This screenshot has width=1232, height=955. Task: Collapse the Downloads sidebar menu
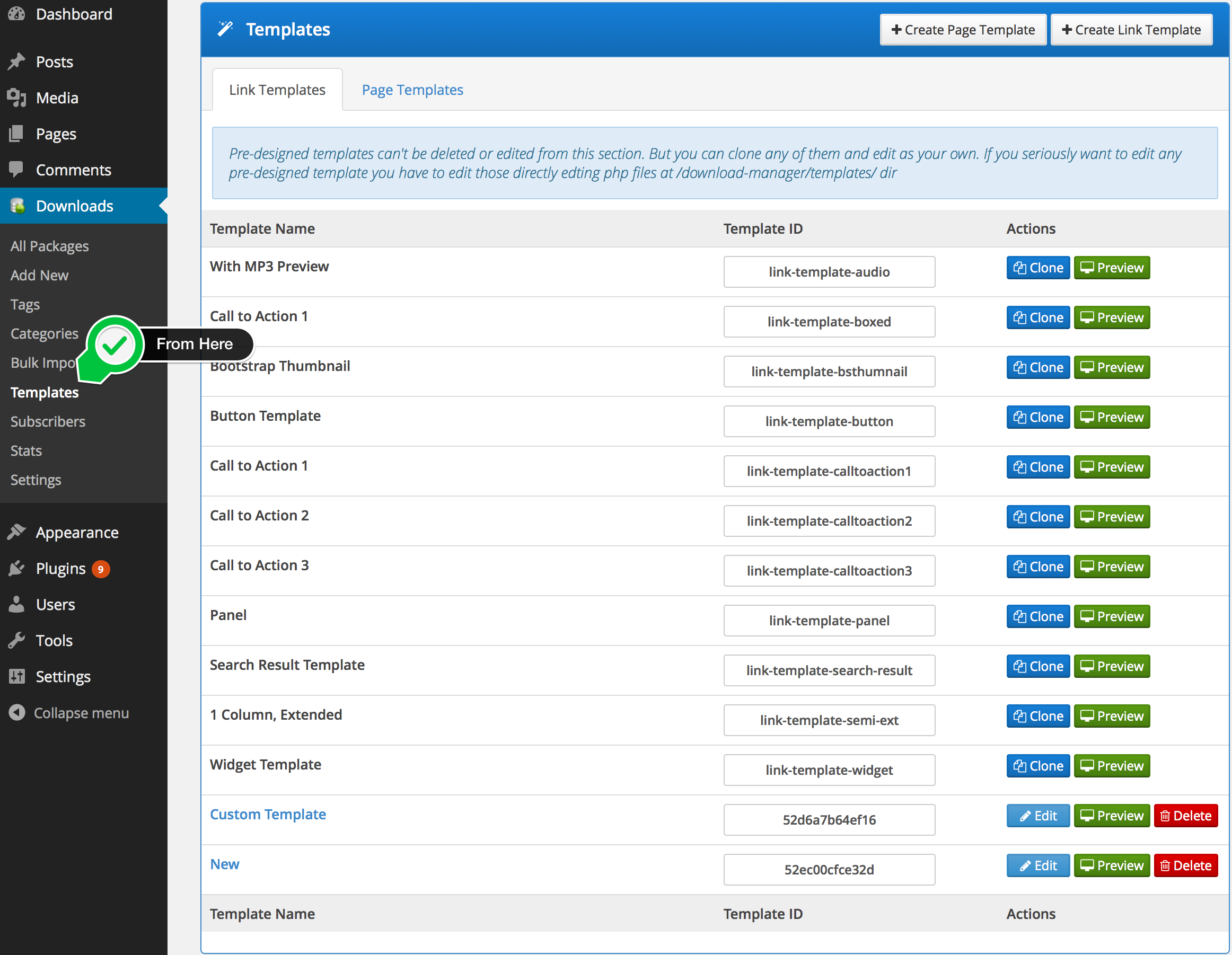(x=75, y=206)
